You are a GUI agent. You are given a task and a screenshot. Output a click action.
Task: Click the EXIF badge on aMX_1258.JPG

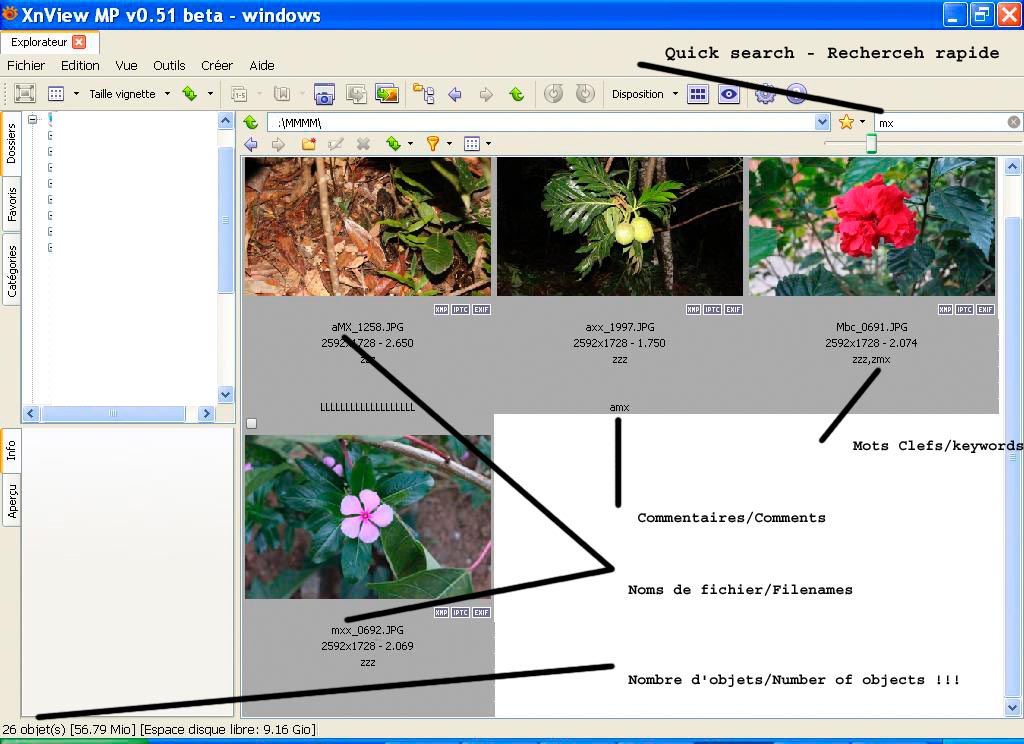tap(481, 310)
